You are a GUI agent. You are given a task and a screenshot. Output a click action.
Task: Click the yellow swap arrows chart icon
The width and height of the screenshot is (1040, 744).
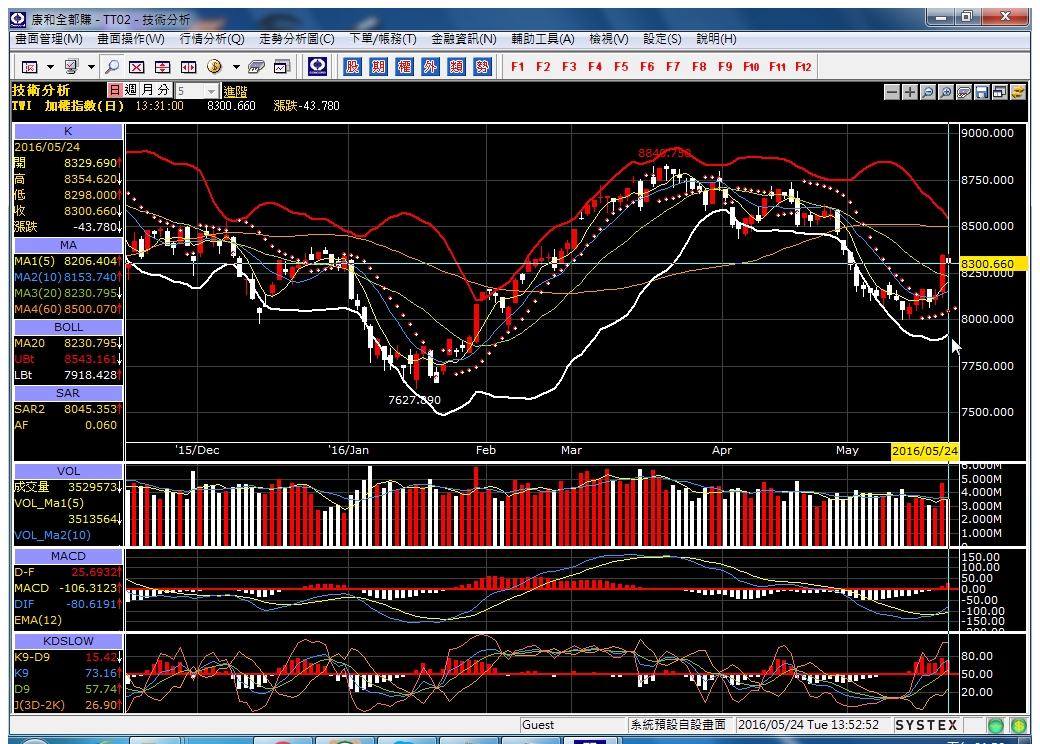pos(1017,92)
